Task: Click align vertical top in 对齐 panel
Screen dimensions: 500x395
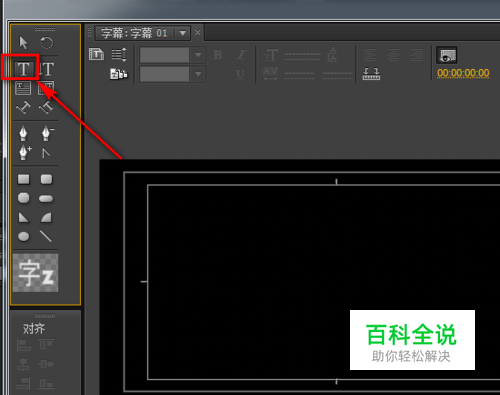Action: (x=46, y=345)
